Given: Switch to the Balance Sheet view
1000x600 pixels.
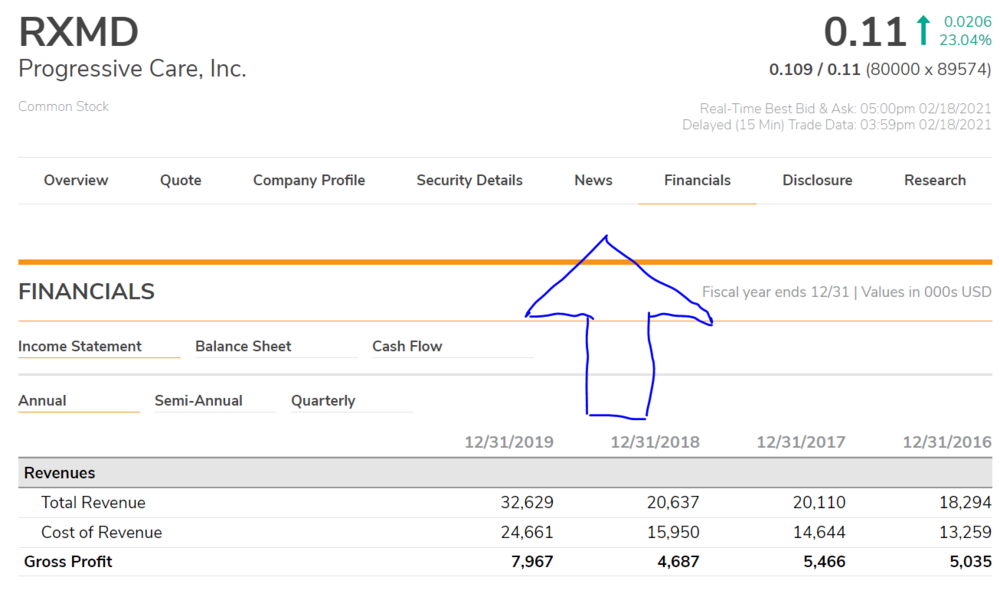Looking at the screenshot, I should [243, 347].
